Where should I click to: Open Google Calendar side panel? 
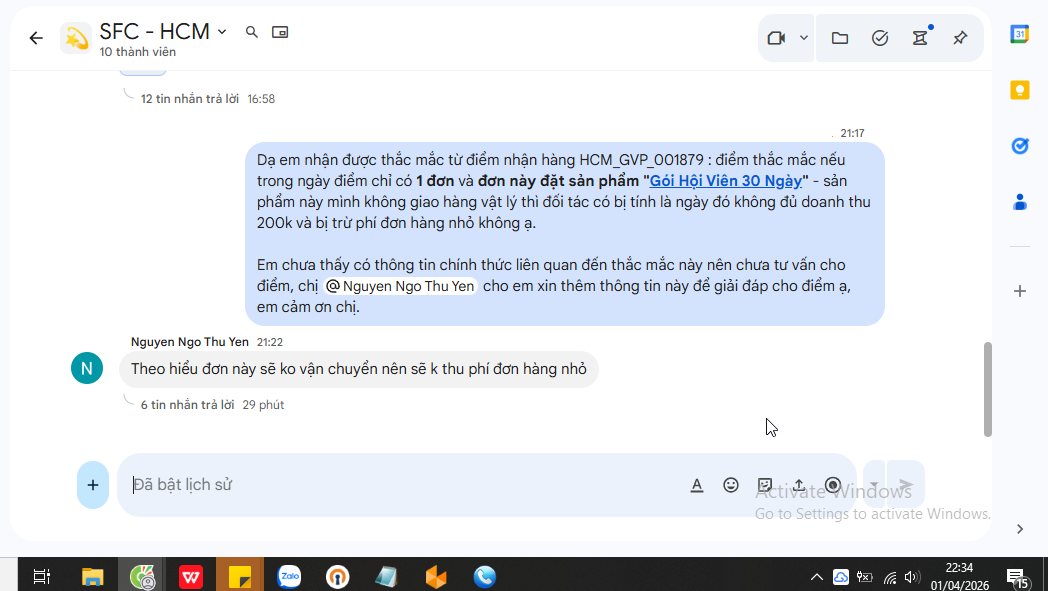pos(1020,34)
